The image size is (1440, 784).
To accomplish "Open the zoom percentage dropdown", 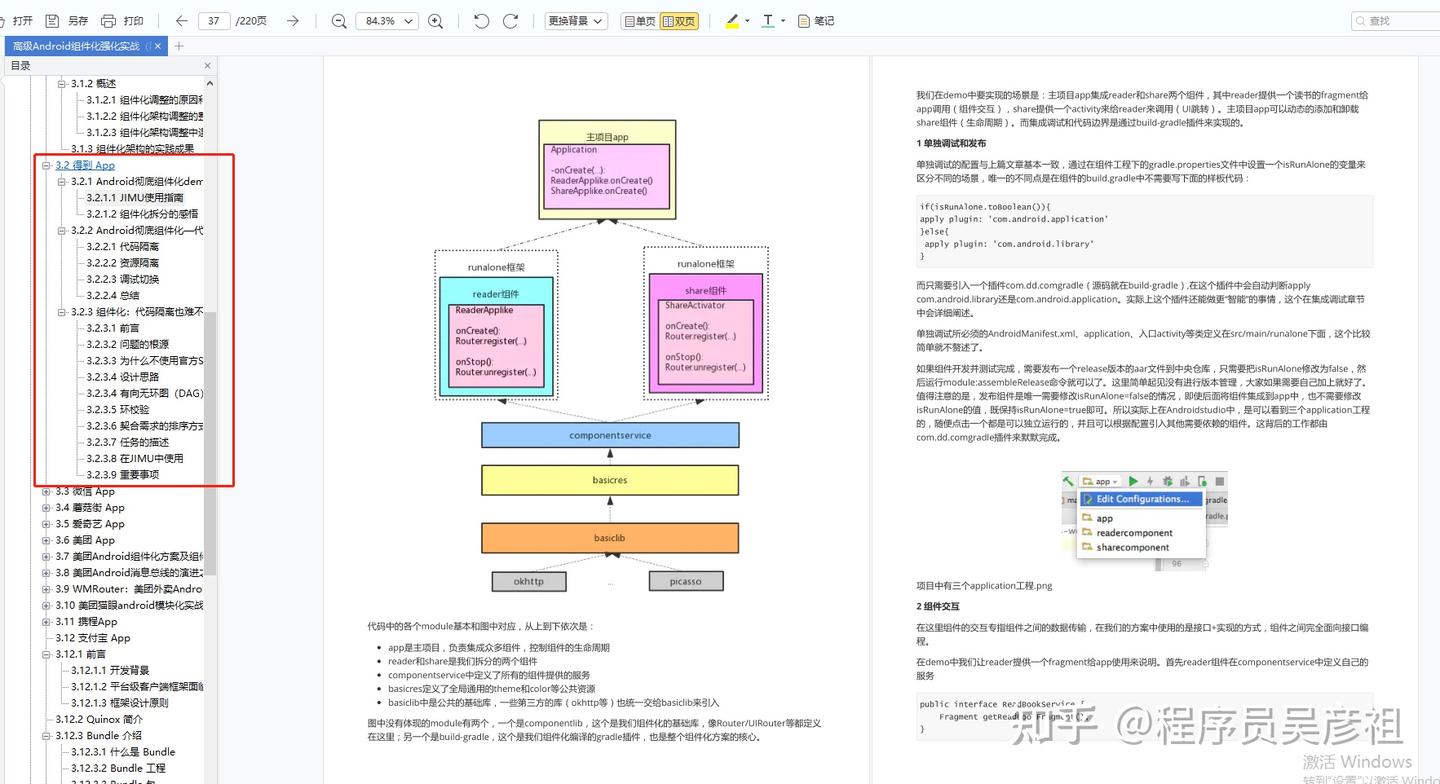I will click(x=387, y=19).
